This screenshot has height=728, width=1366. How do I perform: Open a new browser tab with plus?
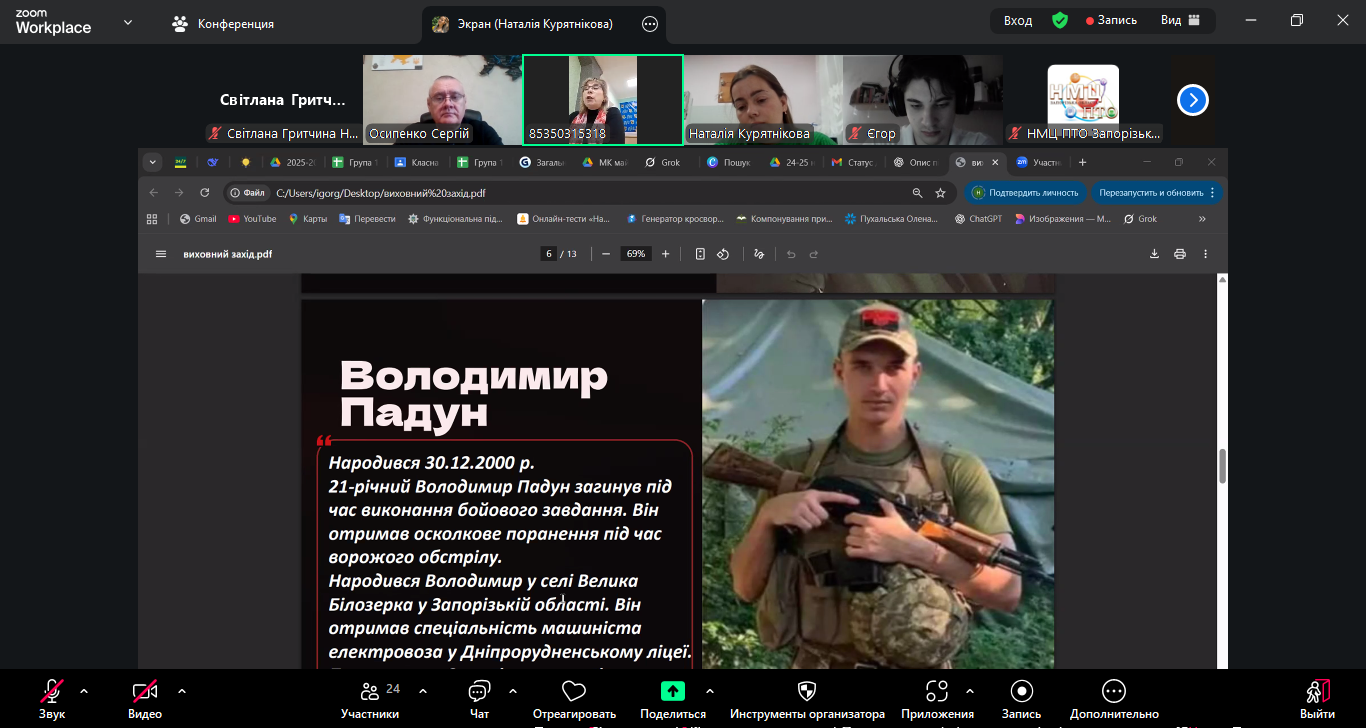[x=1082, y=162]
